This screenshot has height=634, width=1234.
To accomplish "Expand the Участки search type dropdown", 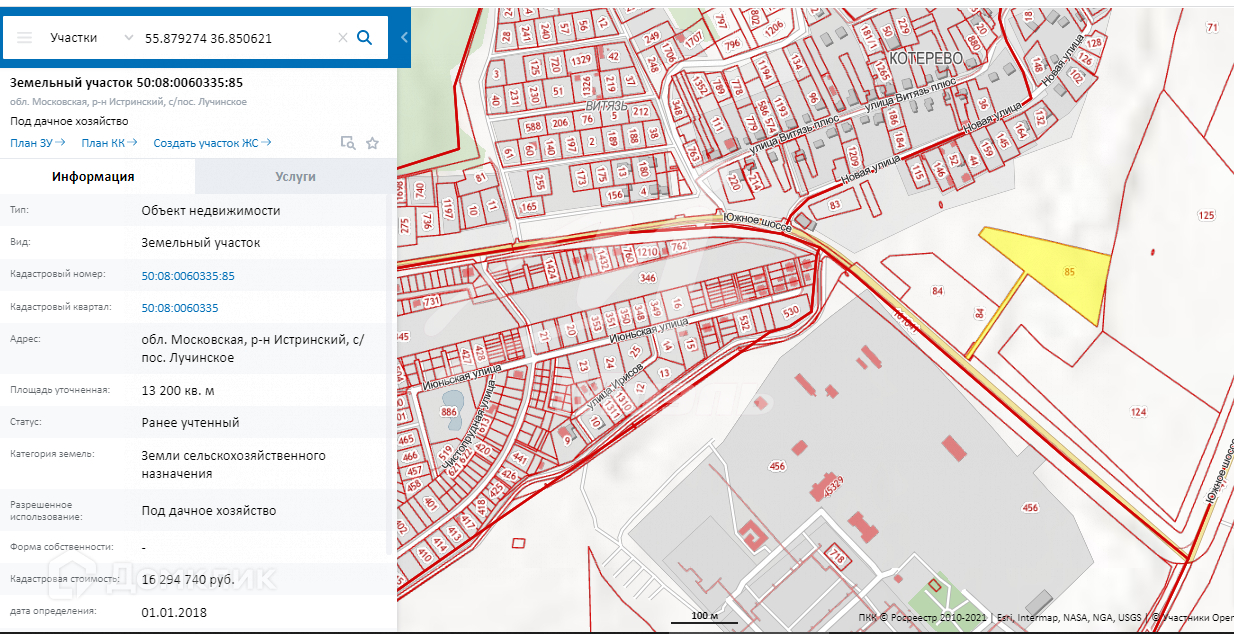I will click(128, 37).
